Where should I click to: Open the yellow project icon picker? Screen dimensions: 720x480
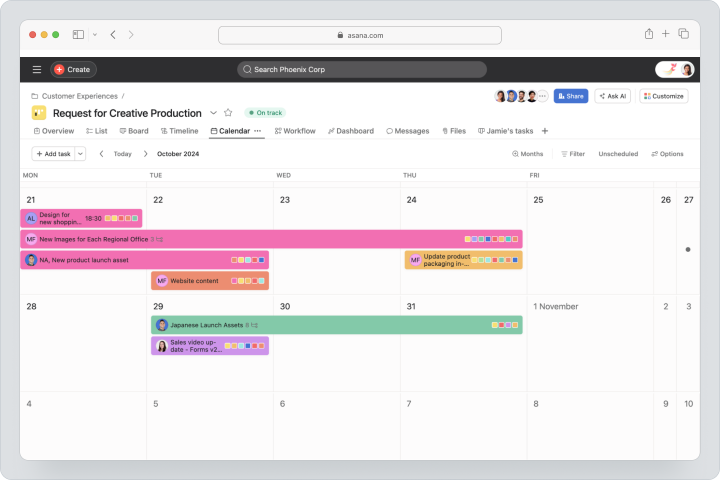(39, 113)
